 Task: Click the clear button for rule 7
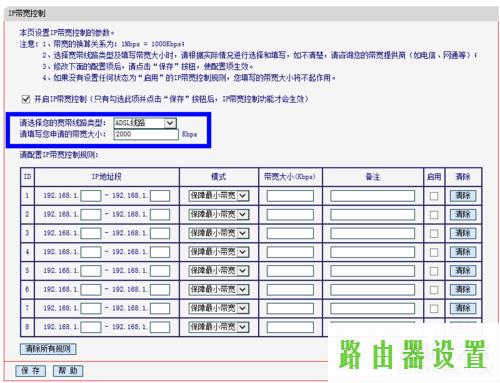[463, 308]
